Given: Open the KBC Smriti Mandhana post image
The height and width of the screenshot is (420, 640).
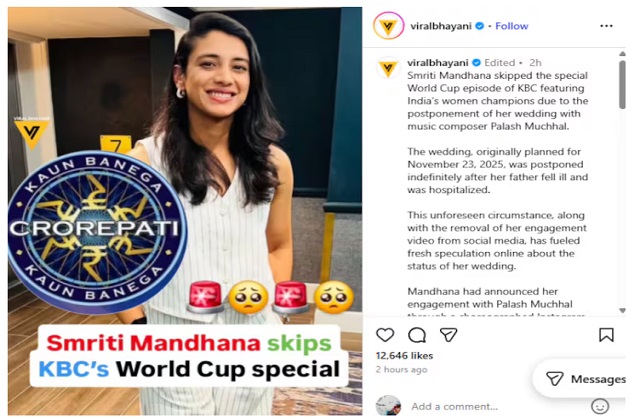Looking at the screenshot, I should coord(185,211).
